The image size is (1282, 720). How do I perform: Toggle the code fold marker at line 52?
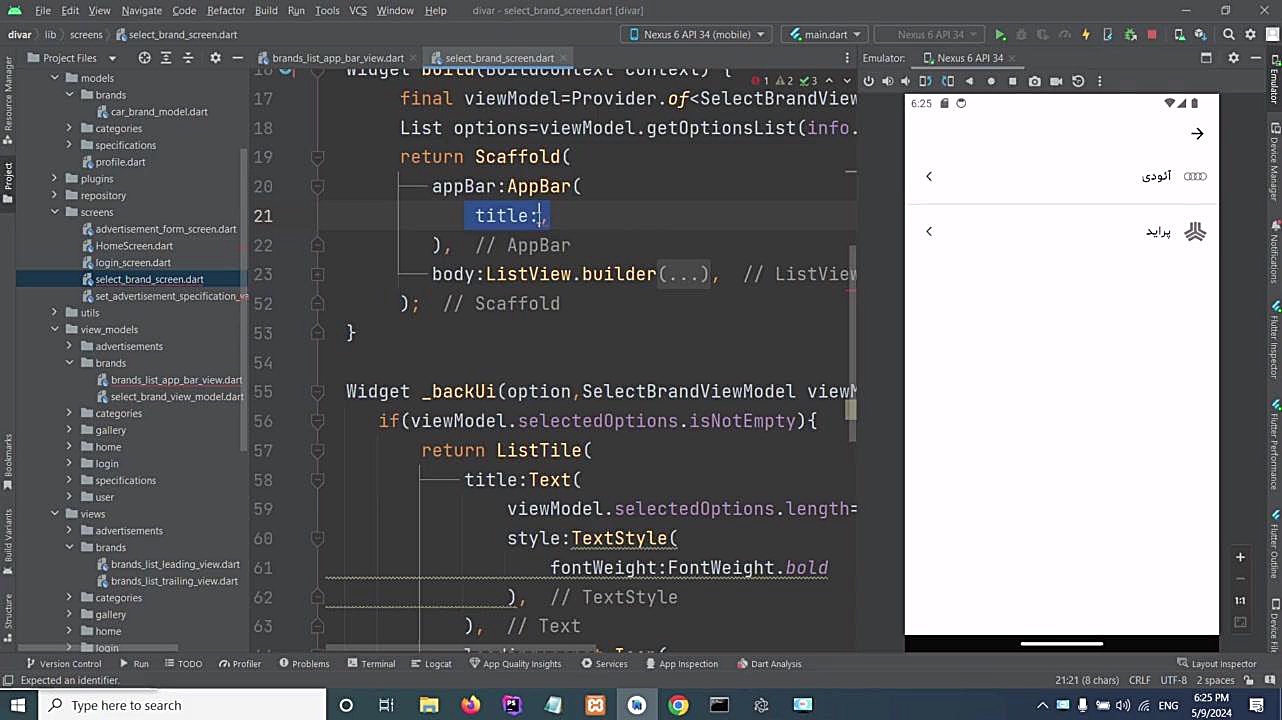click(x=317, y=304)
